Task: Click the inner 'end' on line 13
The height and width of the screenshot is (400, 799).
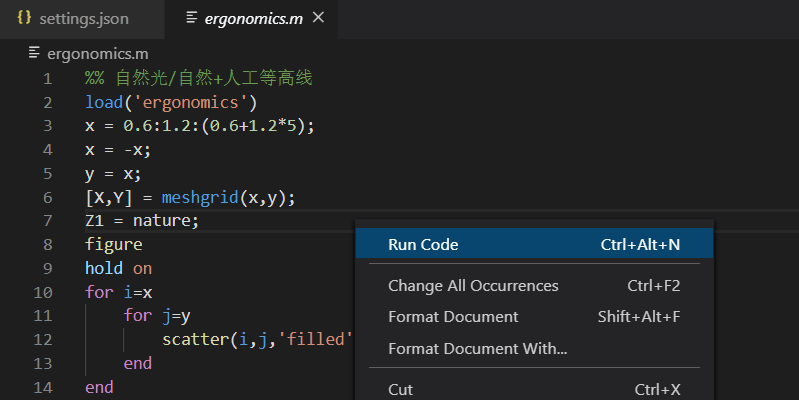Action: click(138, 363)
